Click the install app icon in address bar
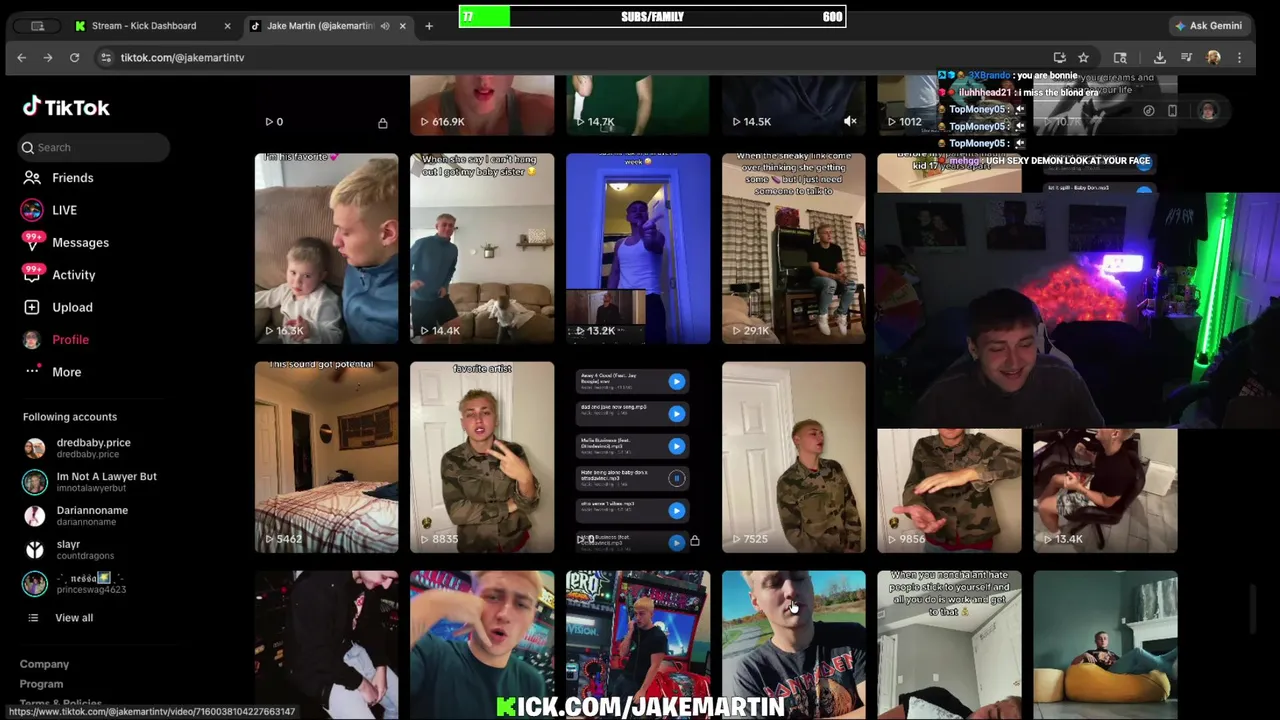The height and width of the screenshot is (720, 1280). [x=1059, y=58]
